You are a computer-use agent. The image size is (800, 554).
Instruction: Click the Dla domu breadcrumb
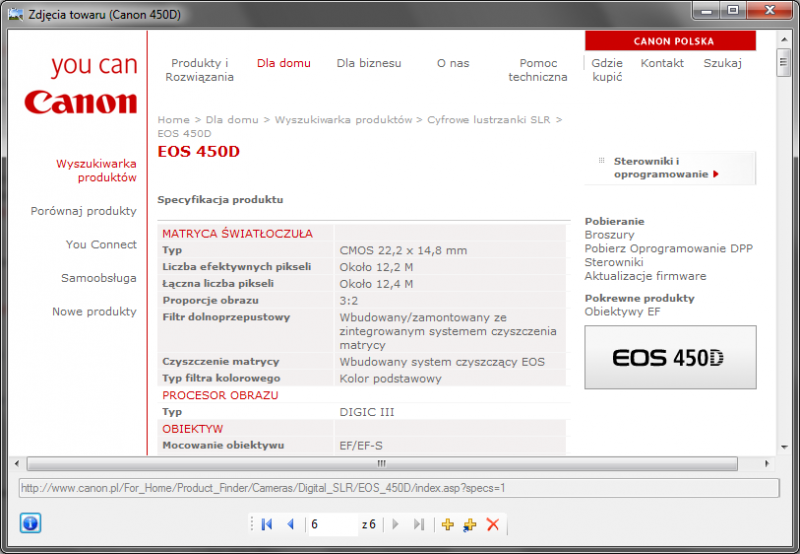click(232, 120)
